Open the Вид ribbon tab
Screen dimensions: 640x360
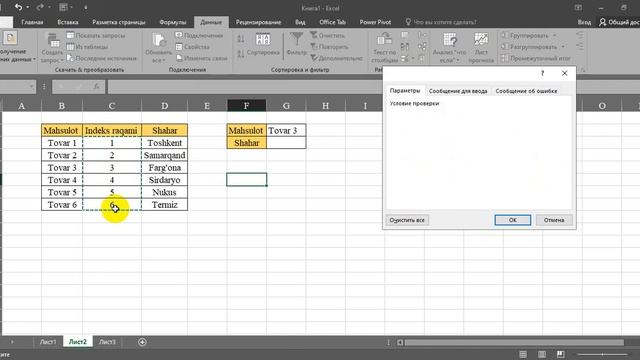point(300,22)
